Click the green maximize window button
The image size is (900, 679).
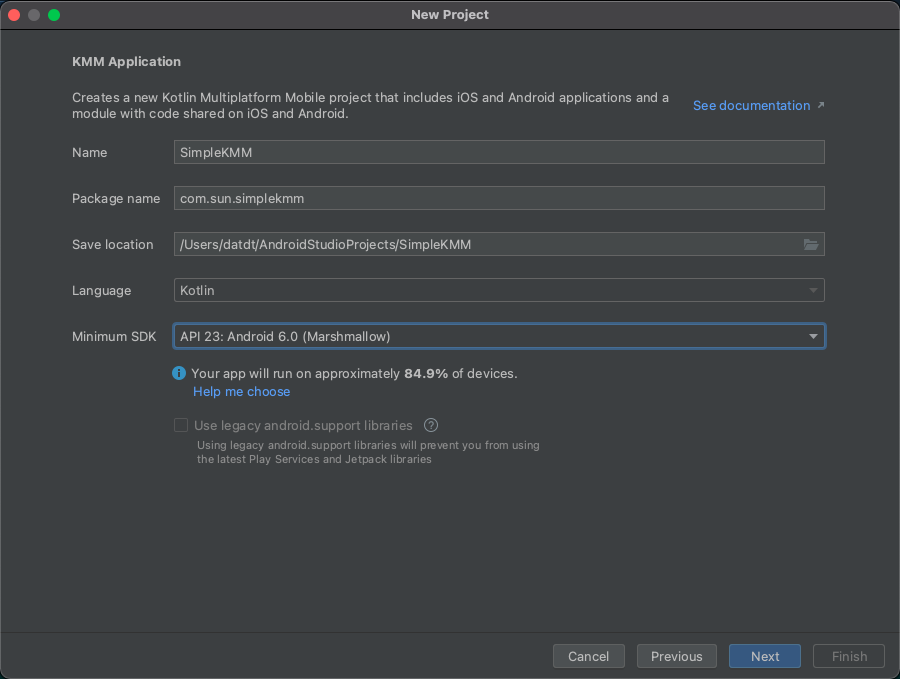pyautogui.click(x=54, y=15)
